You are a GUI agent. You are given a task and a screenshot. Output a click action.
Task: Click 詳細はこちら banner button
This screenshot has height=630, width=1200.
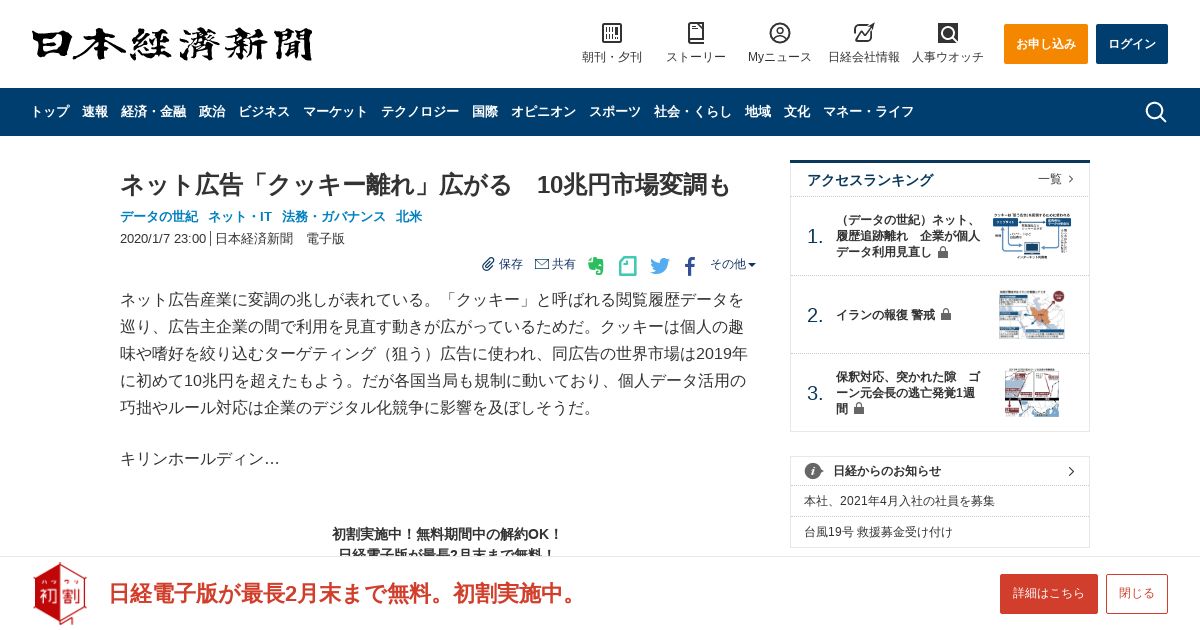[x=1049, y=594]
